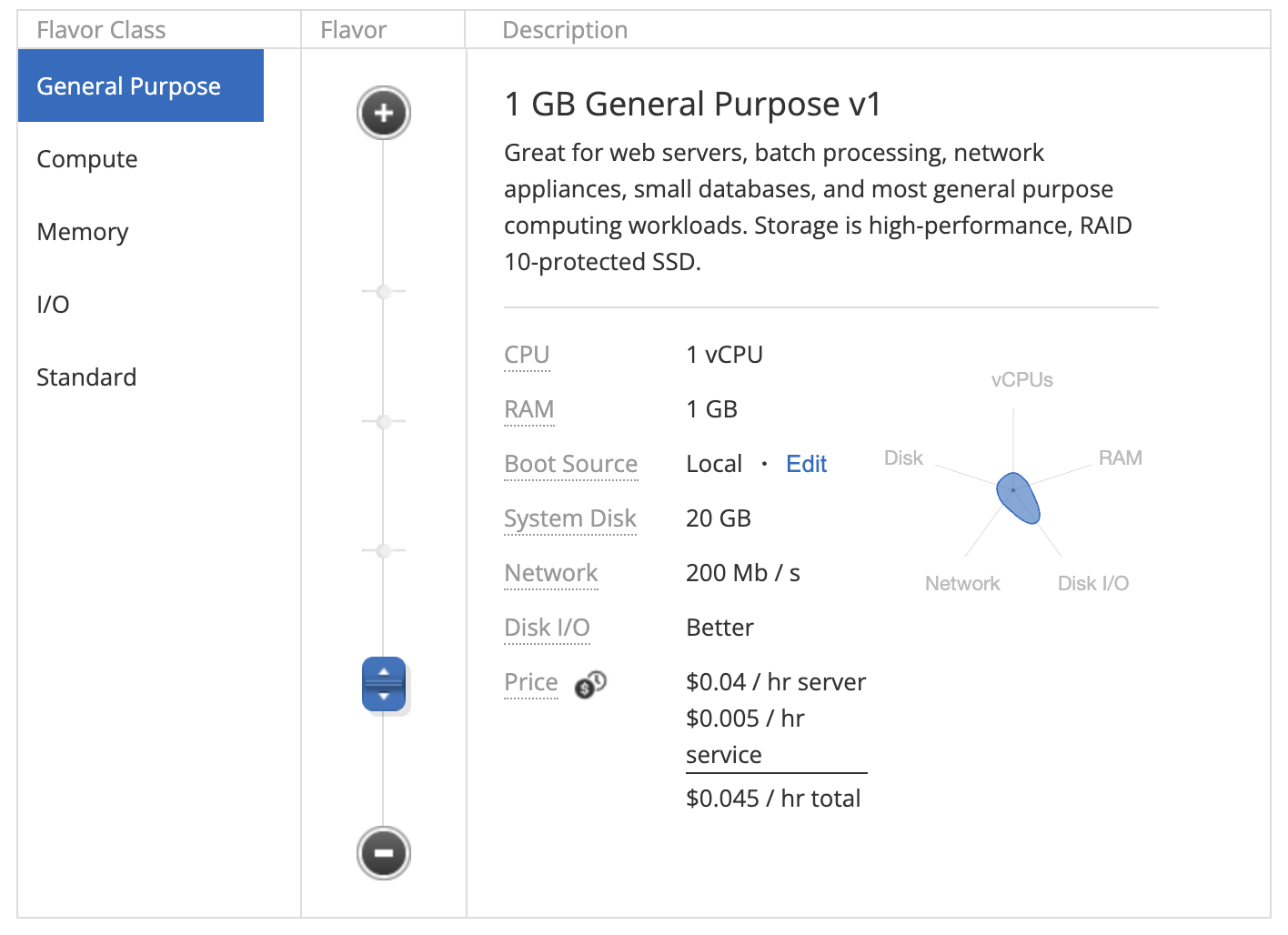Image resolution: width=1288 pixels, height=935 pixels.
Task: Click the topmost dot stop on the slider track
Action: tap(383, 291)
